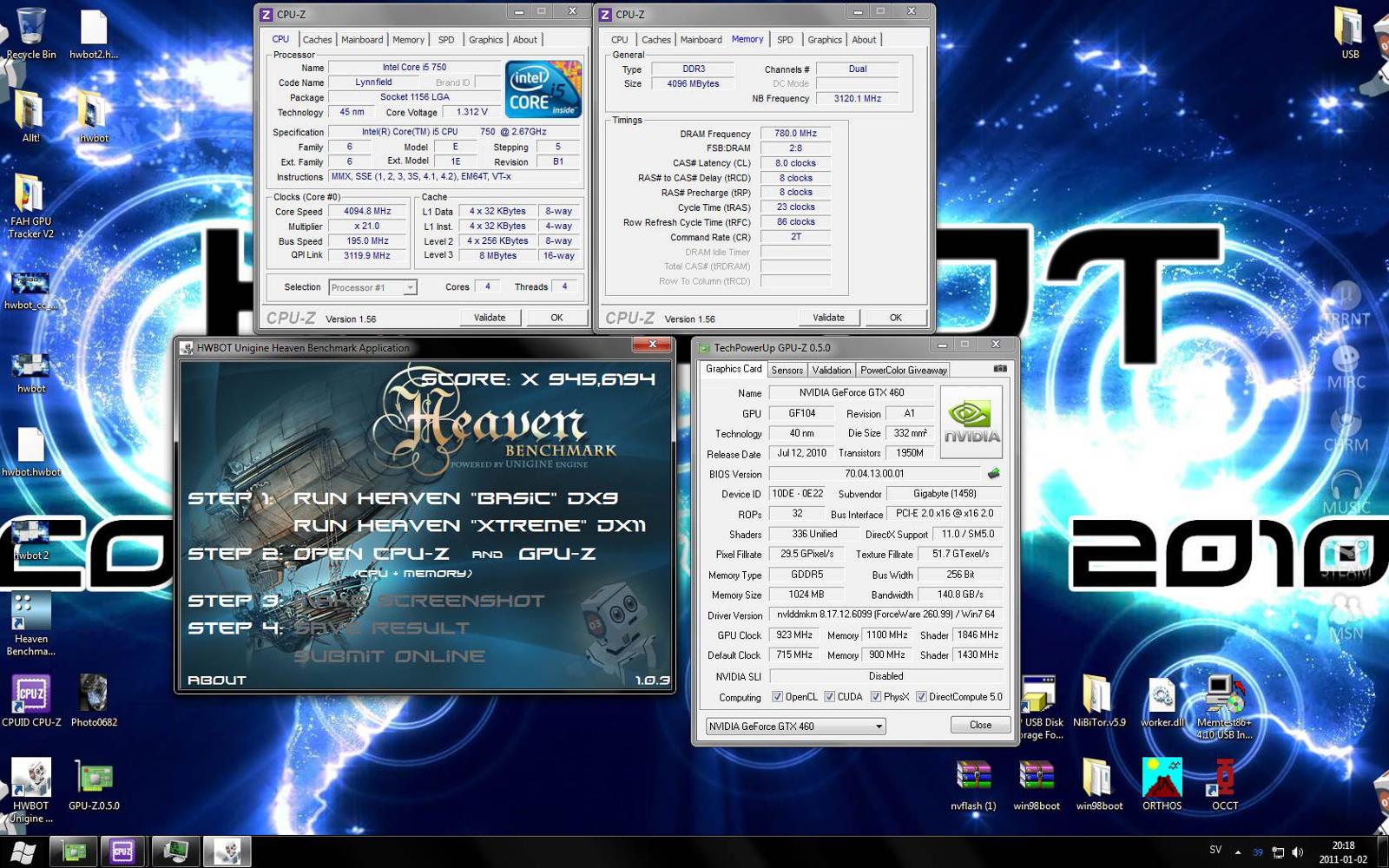Screen dimensions: 1389x868
Task: Launch Heaven Benchmark desktop shortcut
Action: coord(31,623)
